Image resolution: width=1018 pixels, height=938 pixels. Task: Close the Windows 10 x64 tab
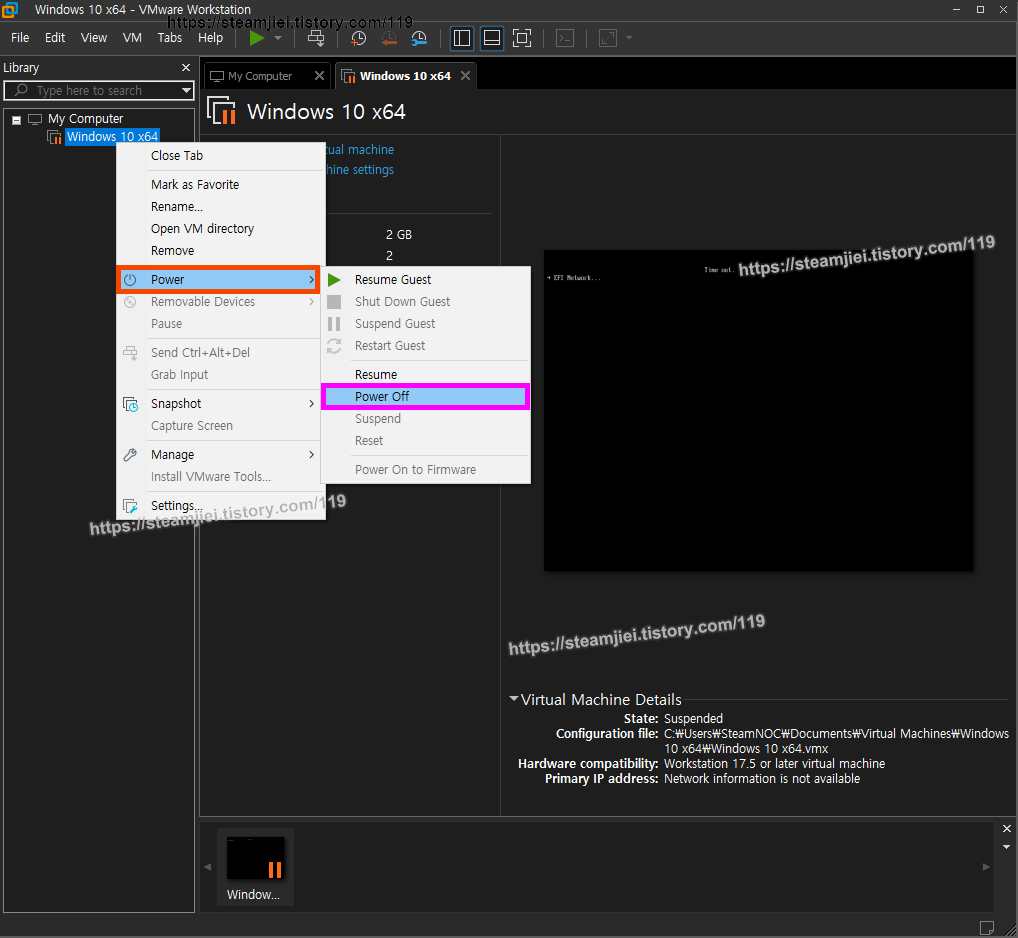pos(465,76)
